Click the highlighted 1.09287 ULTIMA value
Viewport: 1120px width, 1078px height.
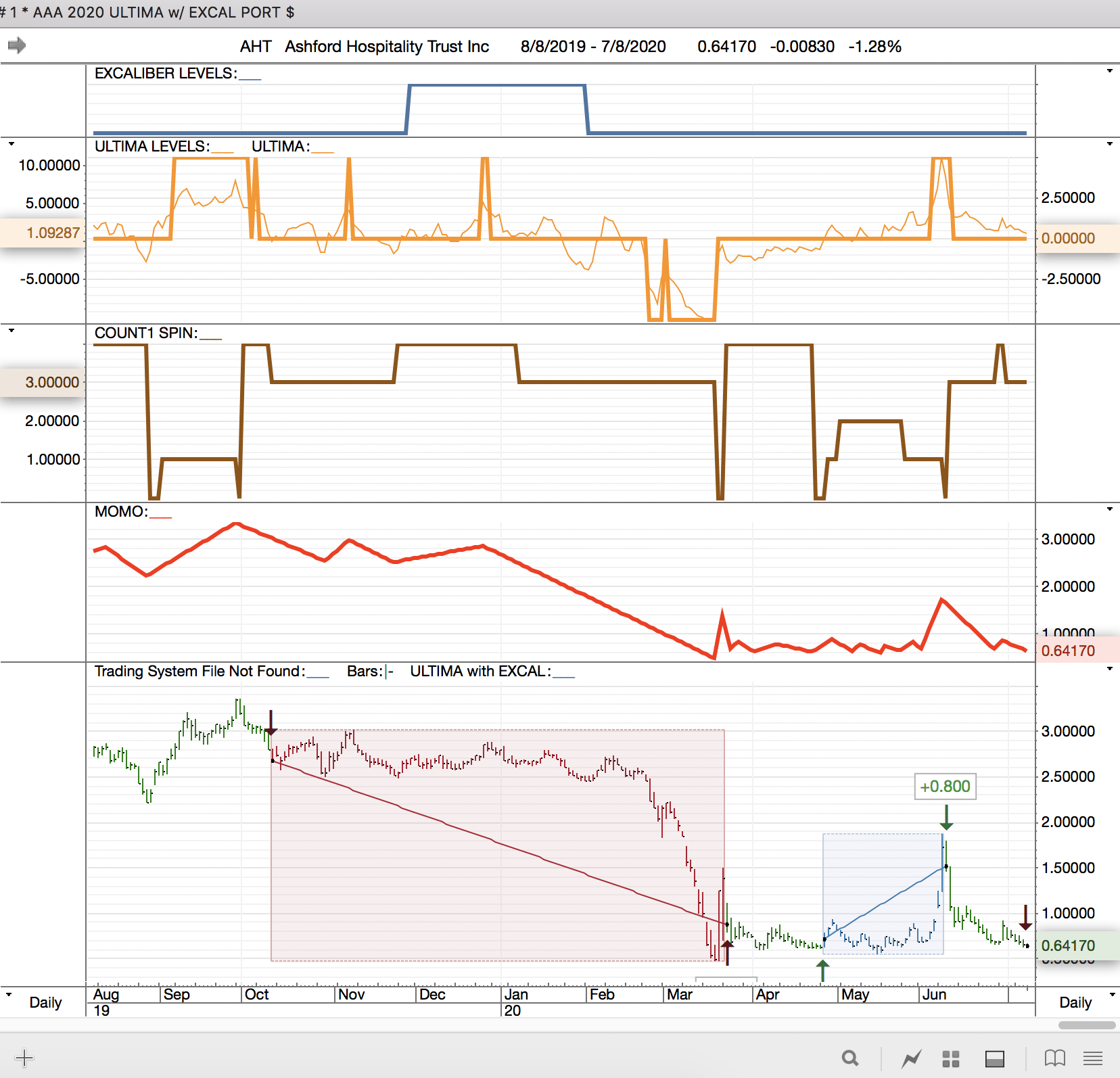pyautogui.click(x=53, y=233)
